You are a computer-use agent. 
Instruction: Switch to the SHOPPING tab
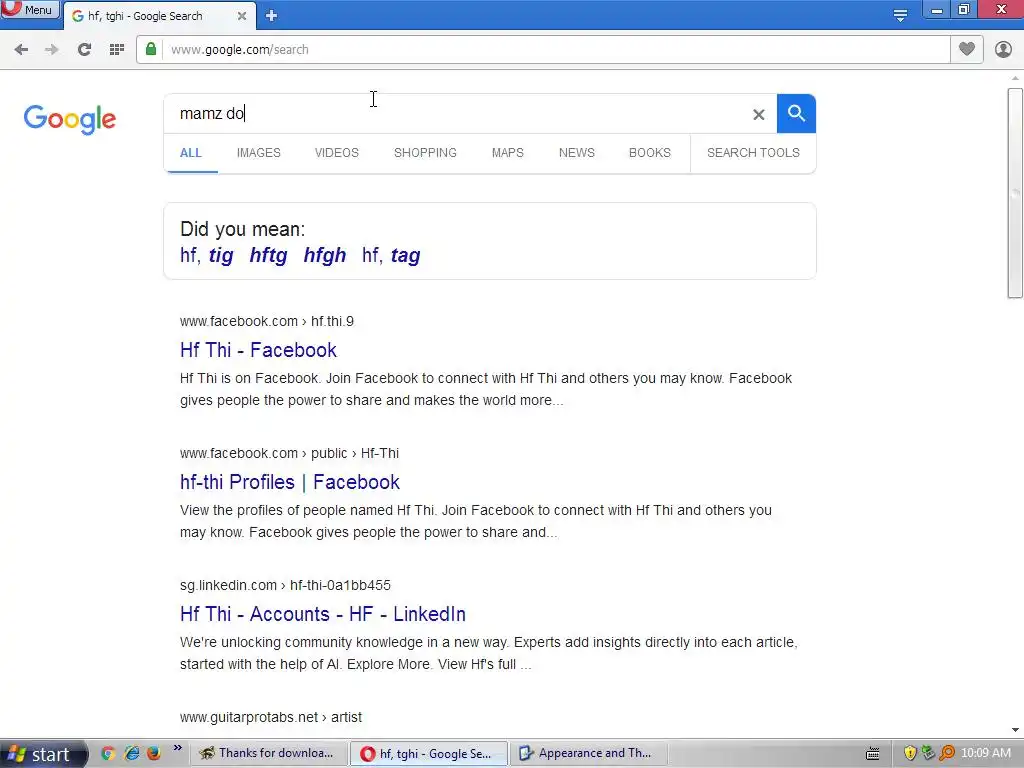[425, 153]
